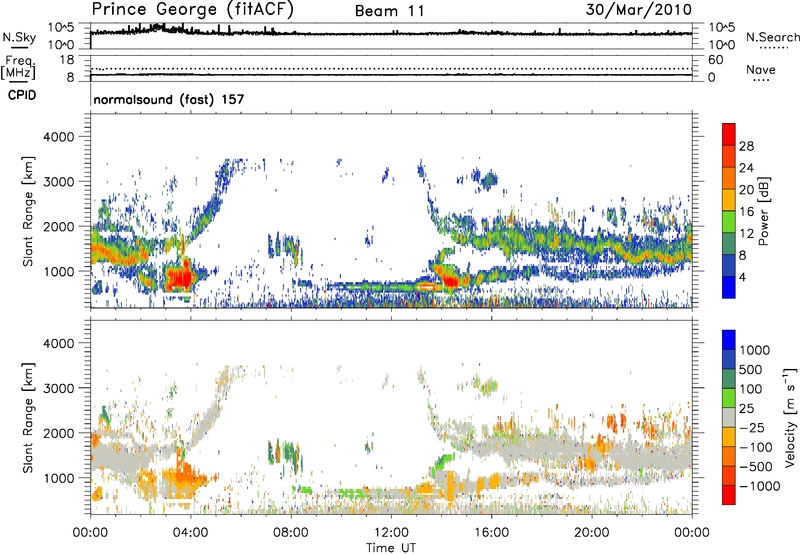Viewport: 800px width, 554px height.
Task: Click the "normalsound (fast) 157" CPID text
Action: (169, 99)
